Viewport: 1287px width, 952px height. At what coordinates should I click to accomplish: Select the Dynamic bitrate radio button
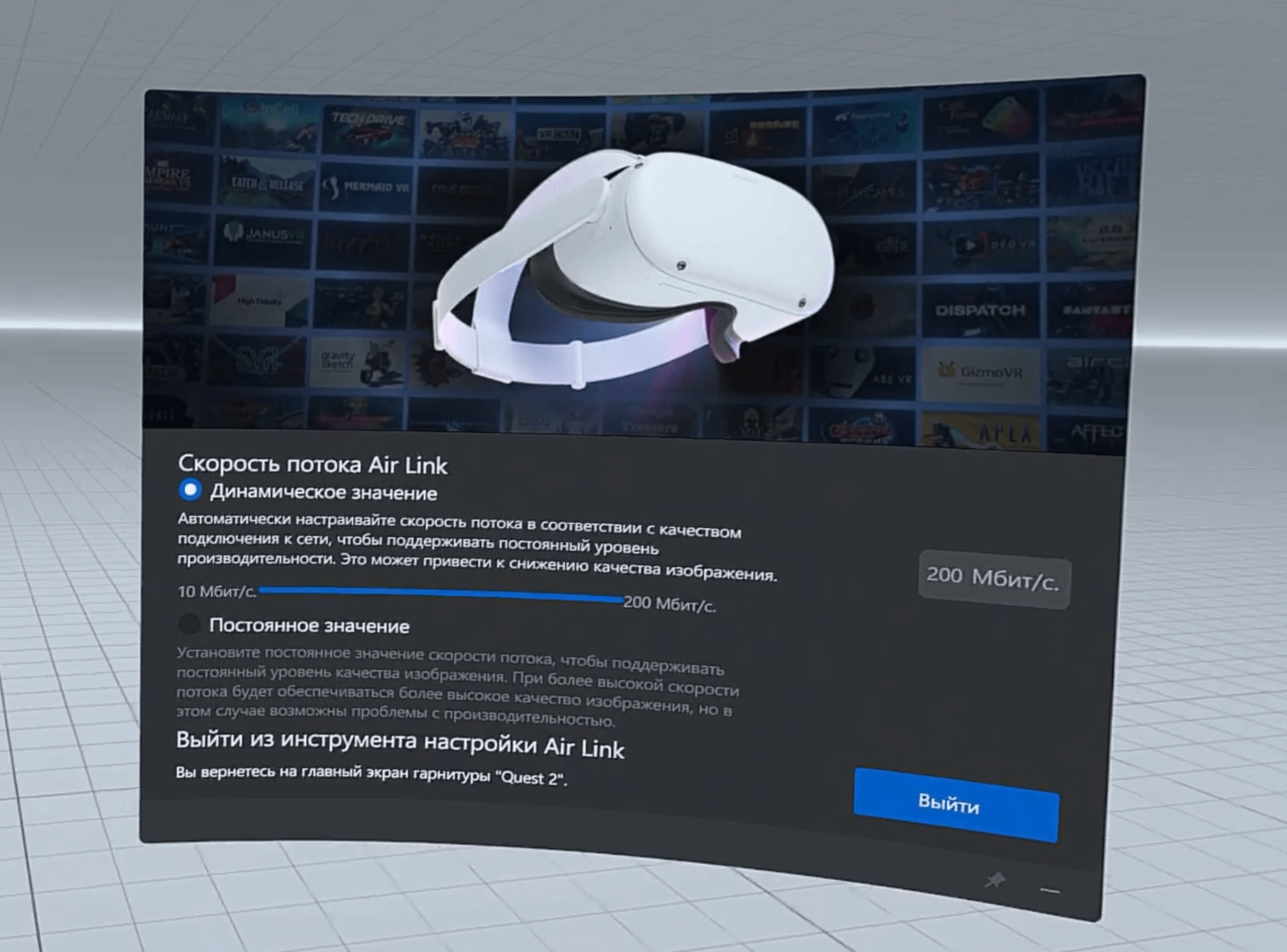[190, 490]
